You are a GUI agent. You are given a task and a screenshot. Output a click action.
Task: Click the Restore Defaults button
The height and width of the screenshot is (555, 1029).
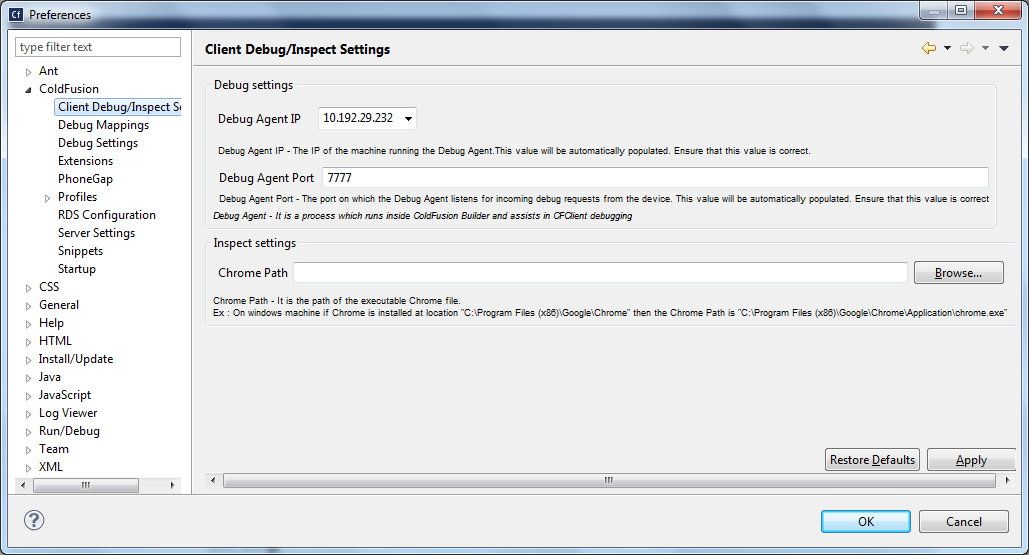(x=872, y=460)
